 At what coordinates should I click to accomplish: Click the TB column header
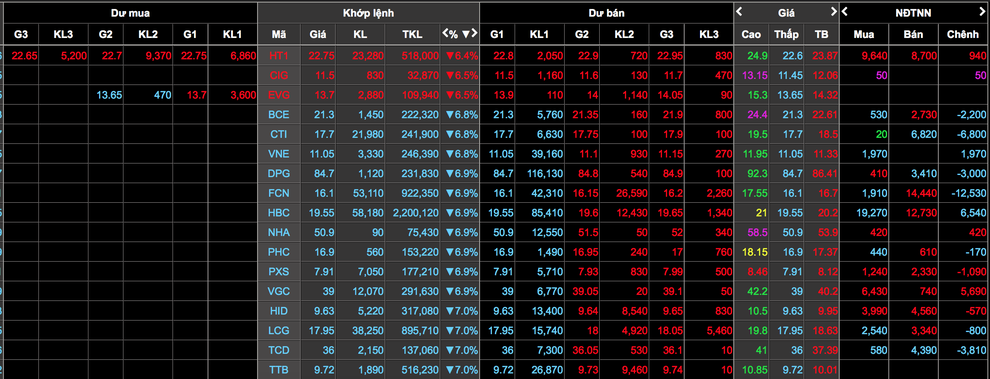(x=821, y=34)
